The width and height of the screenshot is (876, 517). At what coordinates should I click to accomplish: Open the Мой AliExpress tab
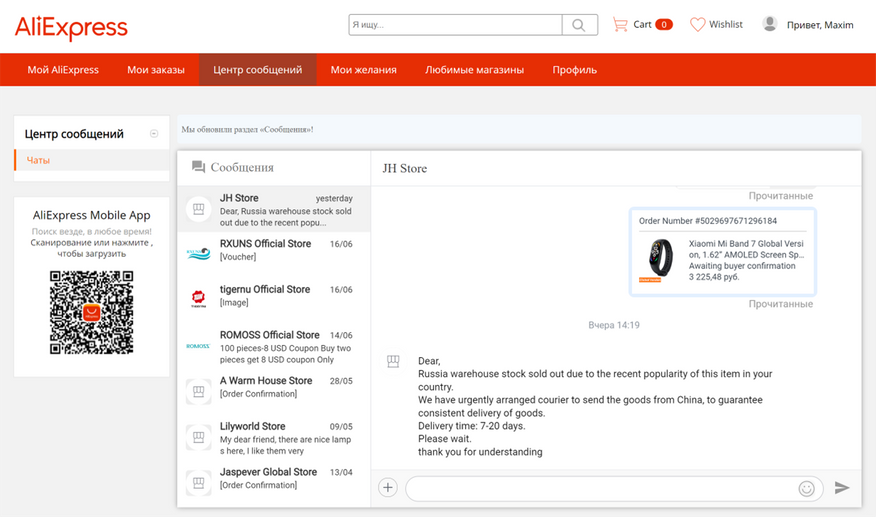pos(63,70)
